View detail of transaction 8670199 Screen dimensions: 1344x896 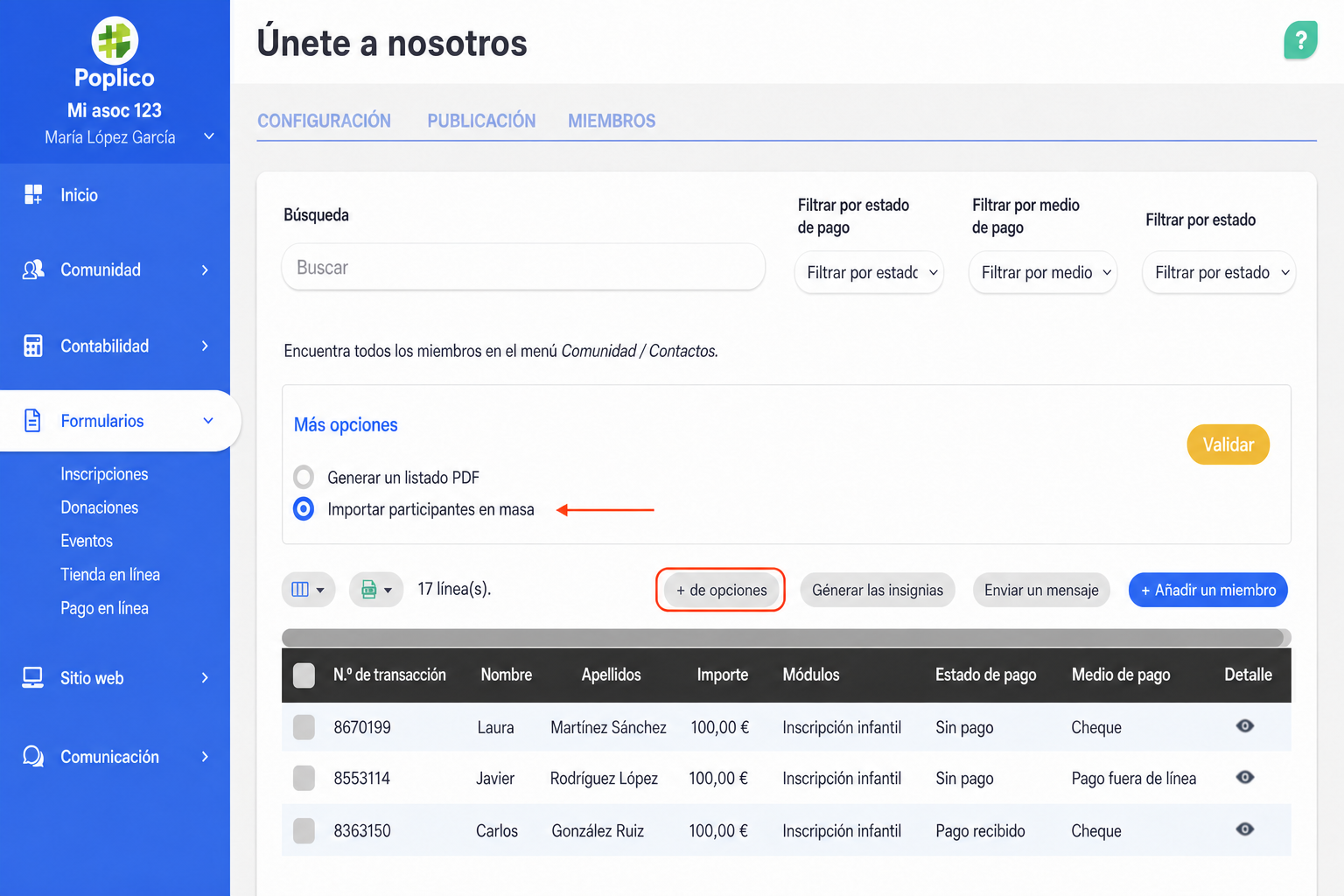[1245, 726]
